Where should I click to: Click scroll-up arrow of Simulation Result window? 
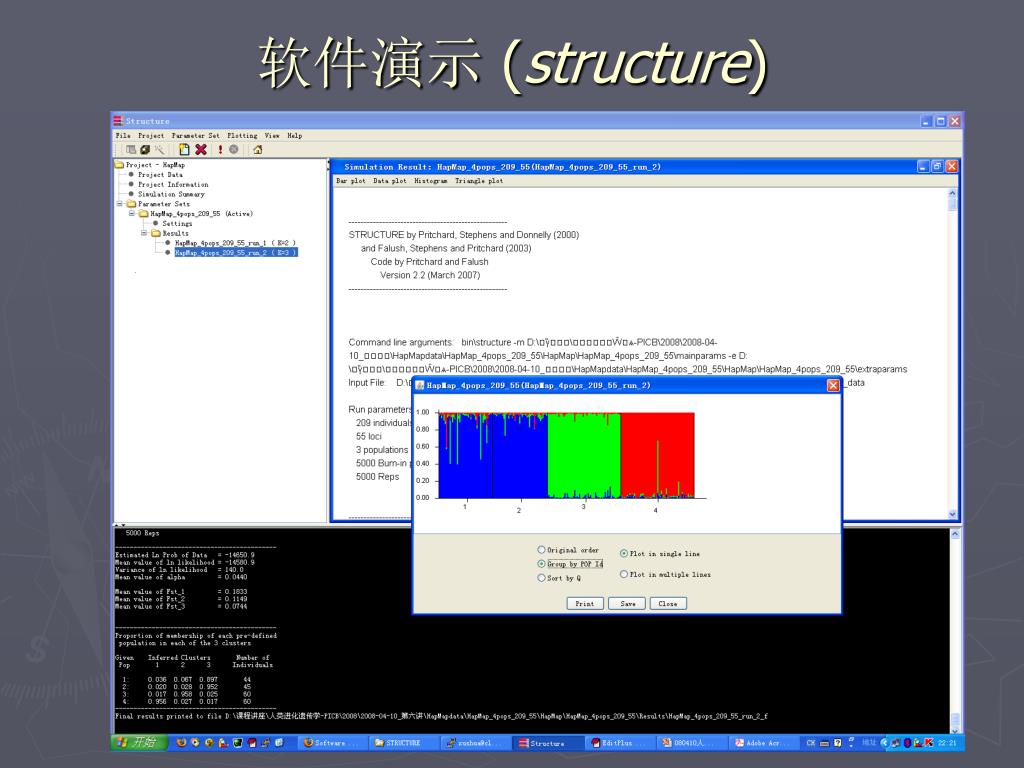[952, 193]
